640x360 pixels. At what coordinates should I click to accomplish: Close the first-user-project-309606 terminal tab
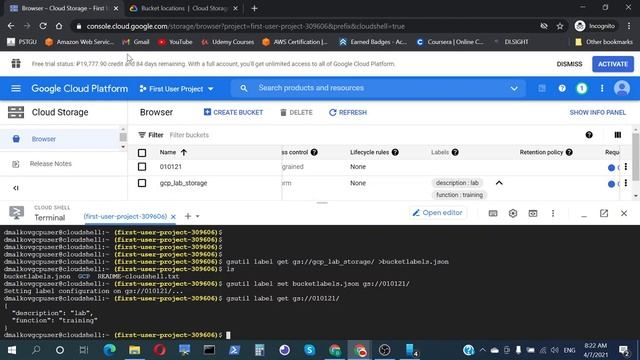pyautogui.click(x=173, y=217)
